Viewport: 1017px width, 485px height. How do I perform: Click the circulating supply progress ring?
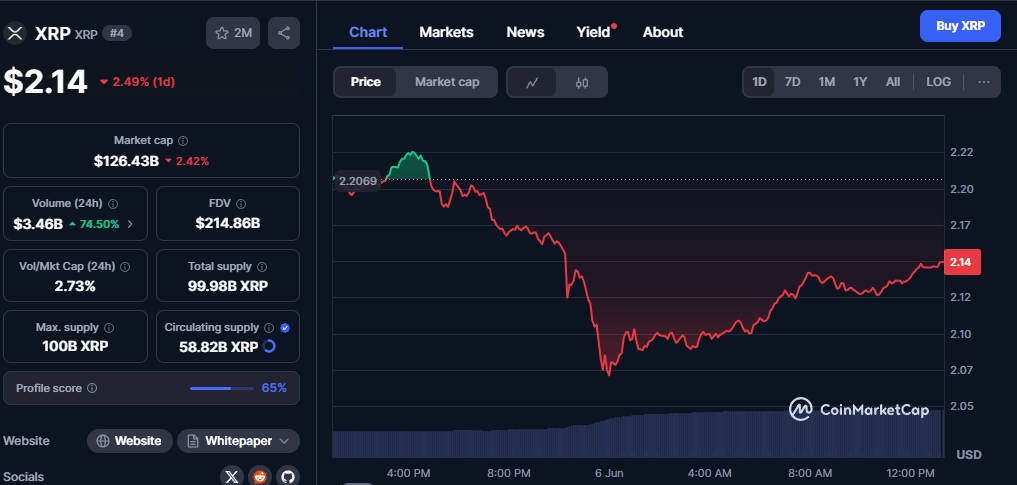click(x=270, y=346)
